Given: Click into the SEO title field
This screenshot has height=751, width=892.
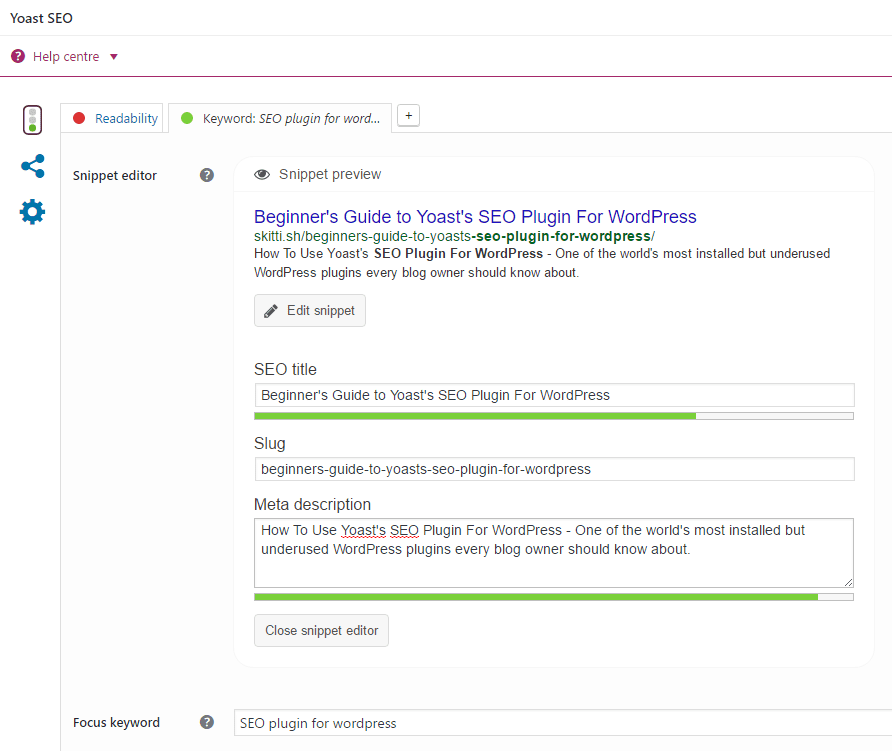Looking at the screenshot, I should click(554, 395).
